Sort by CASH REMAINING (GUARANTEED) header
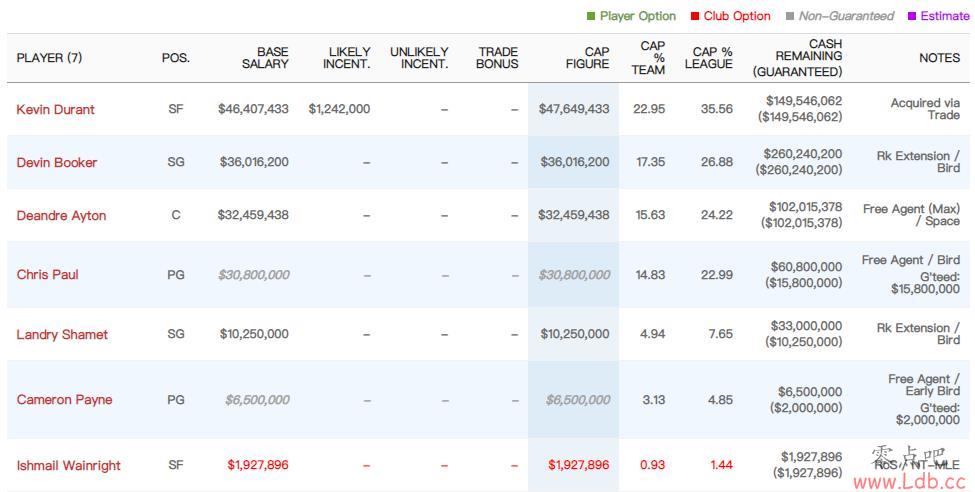This screenshot has height=492, width=975. pos(797,58)
